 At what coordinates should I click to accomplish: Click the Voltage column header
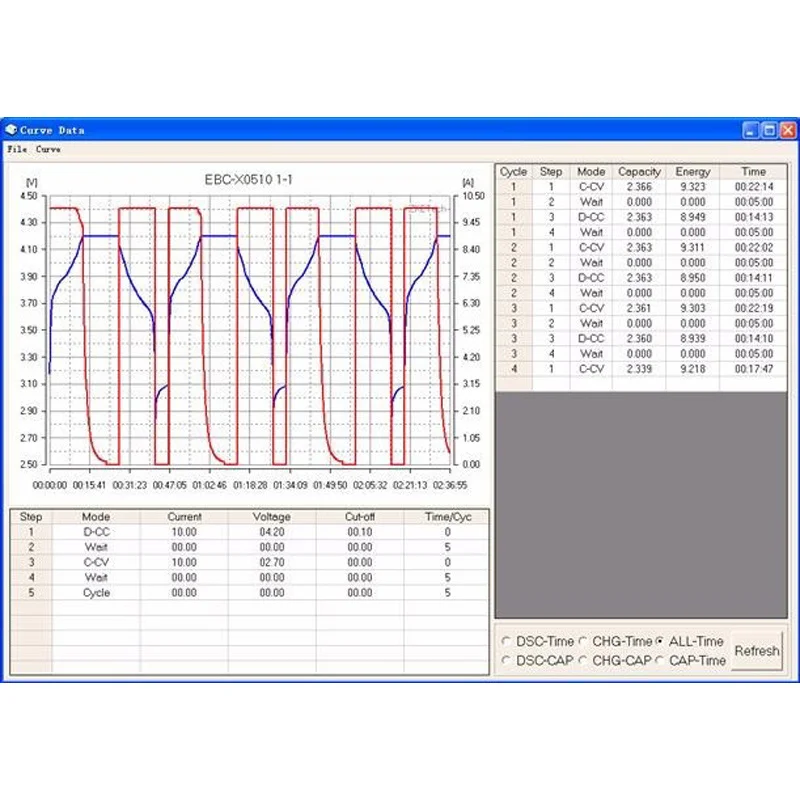tap(271, 517)
